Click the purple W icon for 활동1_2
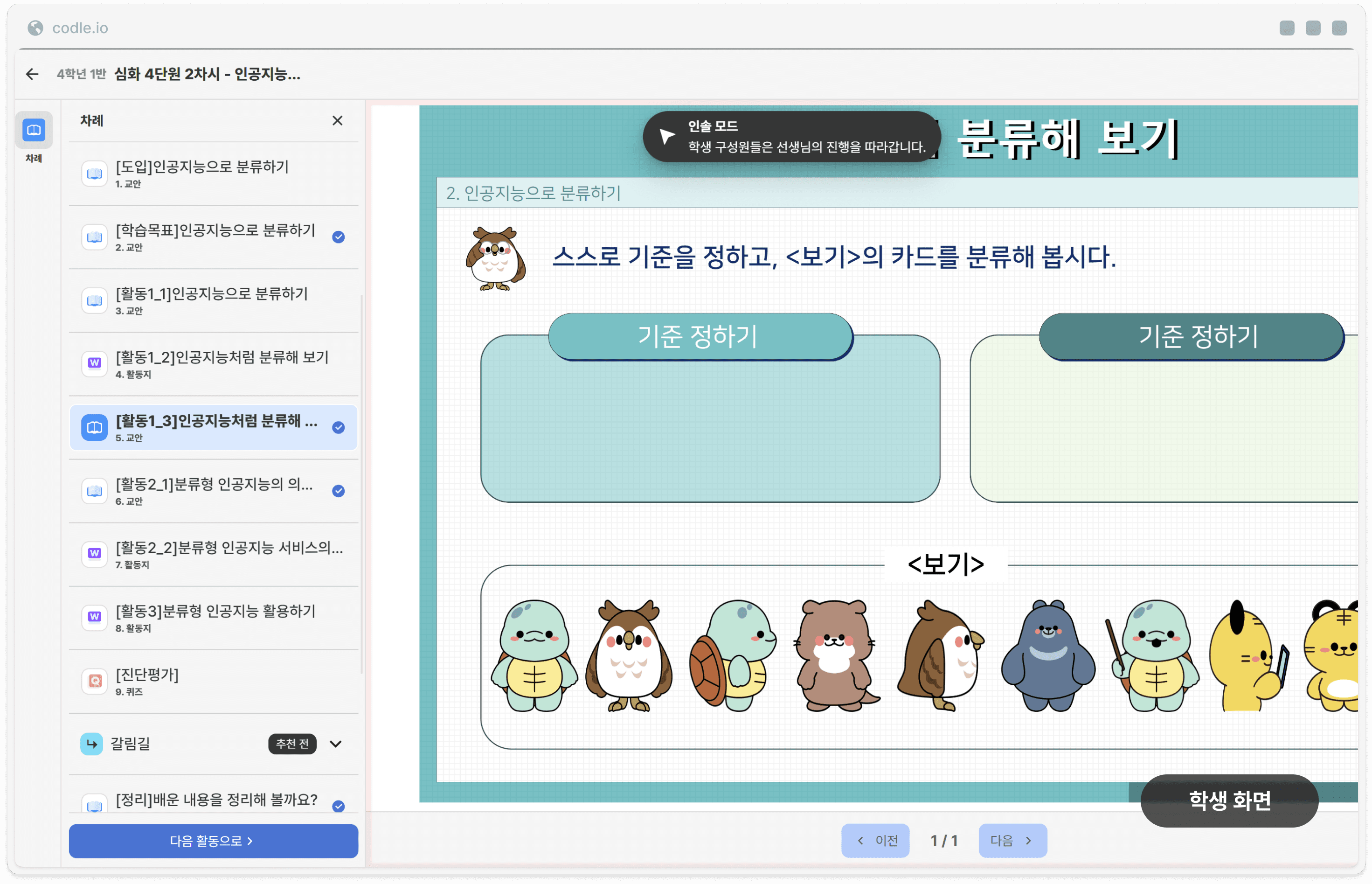1372x884 pixels. (x=95, y=363)
